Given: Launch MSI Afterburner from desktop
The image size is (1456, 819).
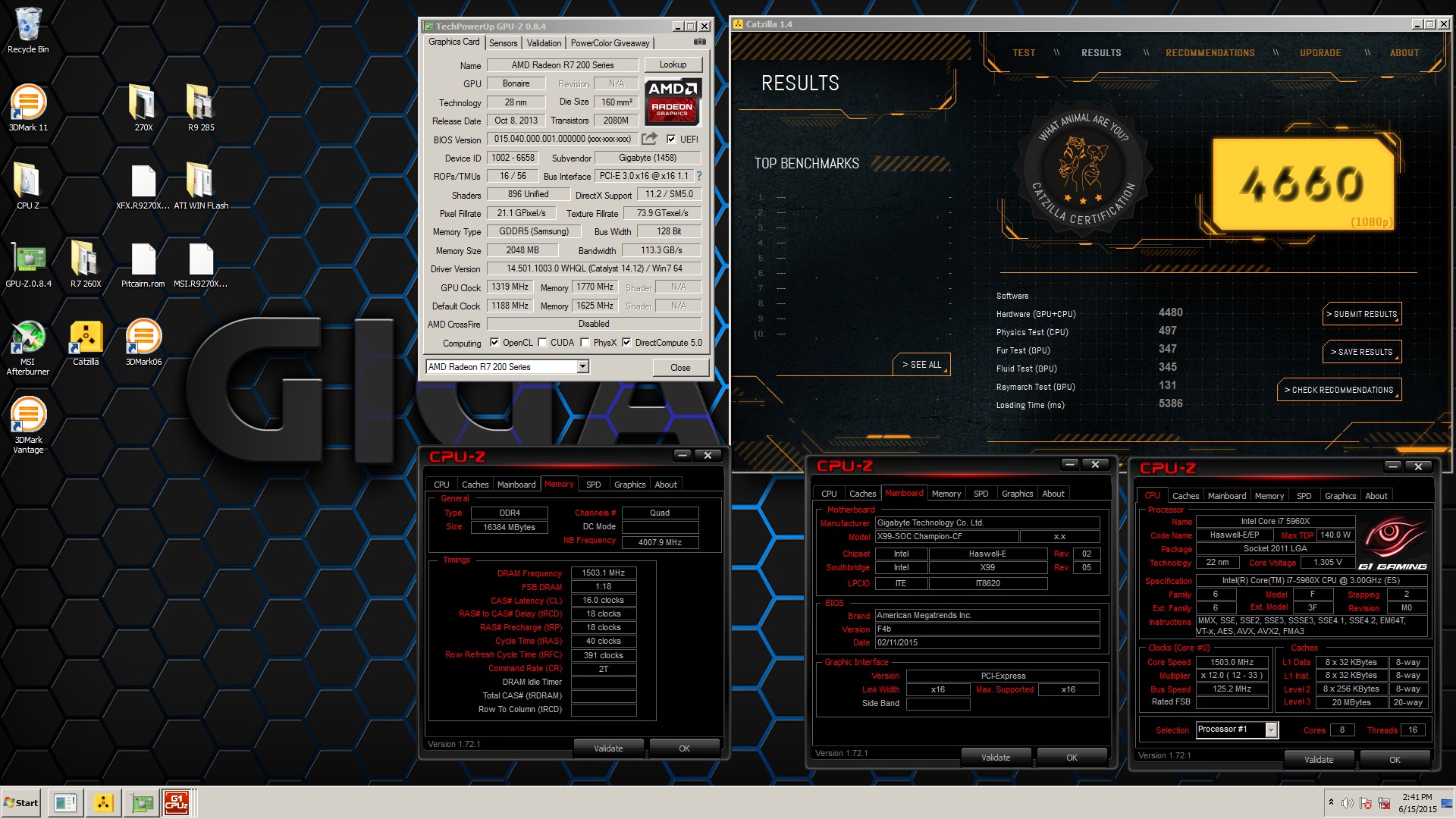Looking at the screenshot, I should pyautogui.click(x=28, y=347).
